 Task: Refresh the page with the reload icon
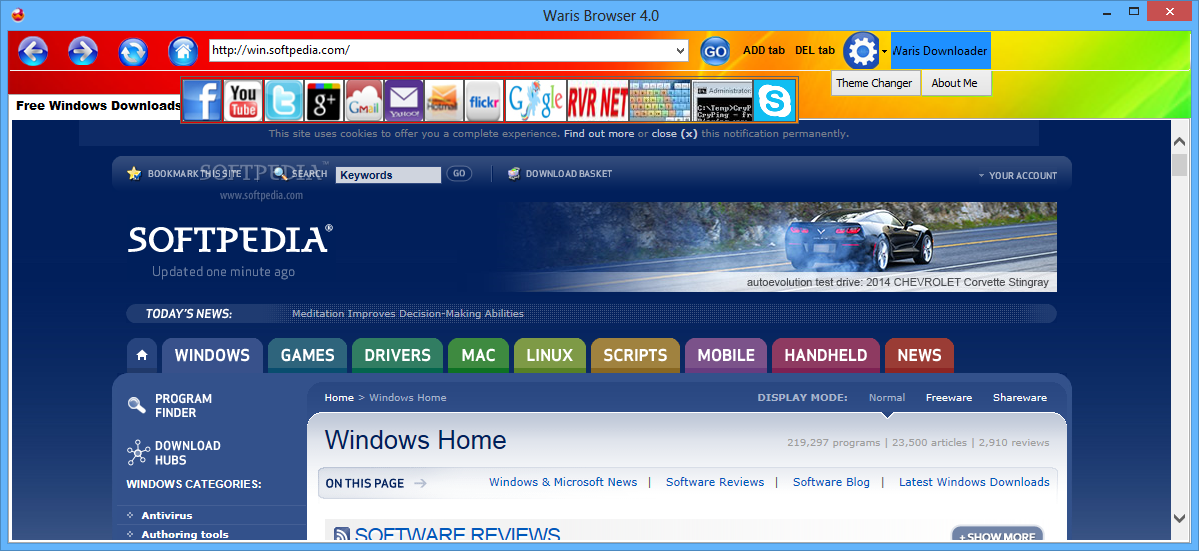pos(132,52)
